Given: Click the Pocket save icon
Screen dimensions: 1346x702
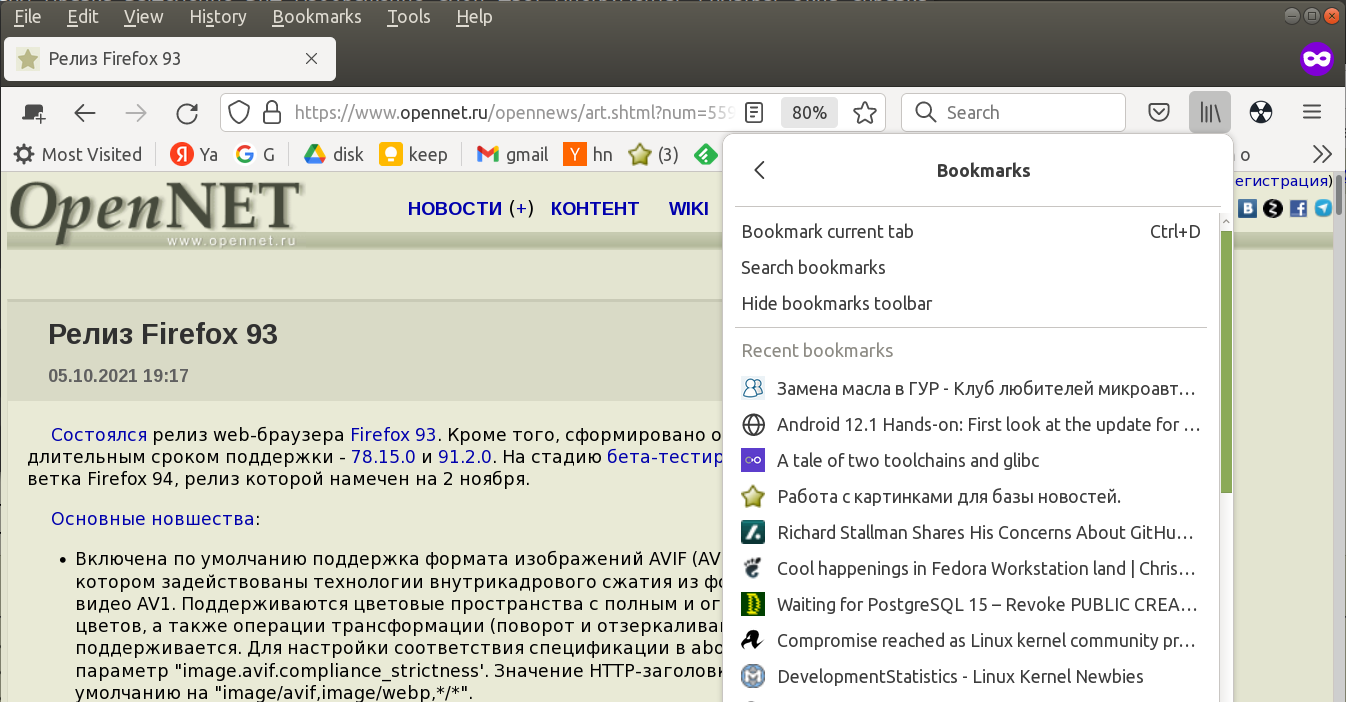Looking at the screenshot, I should pos(1158,112).
